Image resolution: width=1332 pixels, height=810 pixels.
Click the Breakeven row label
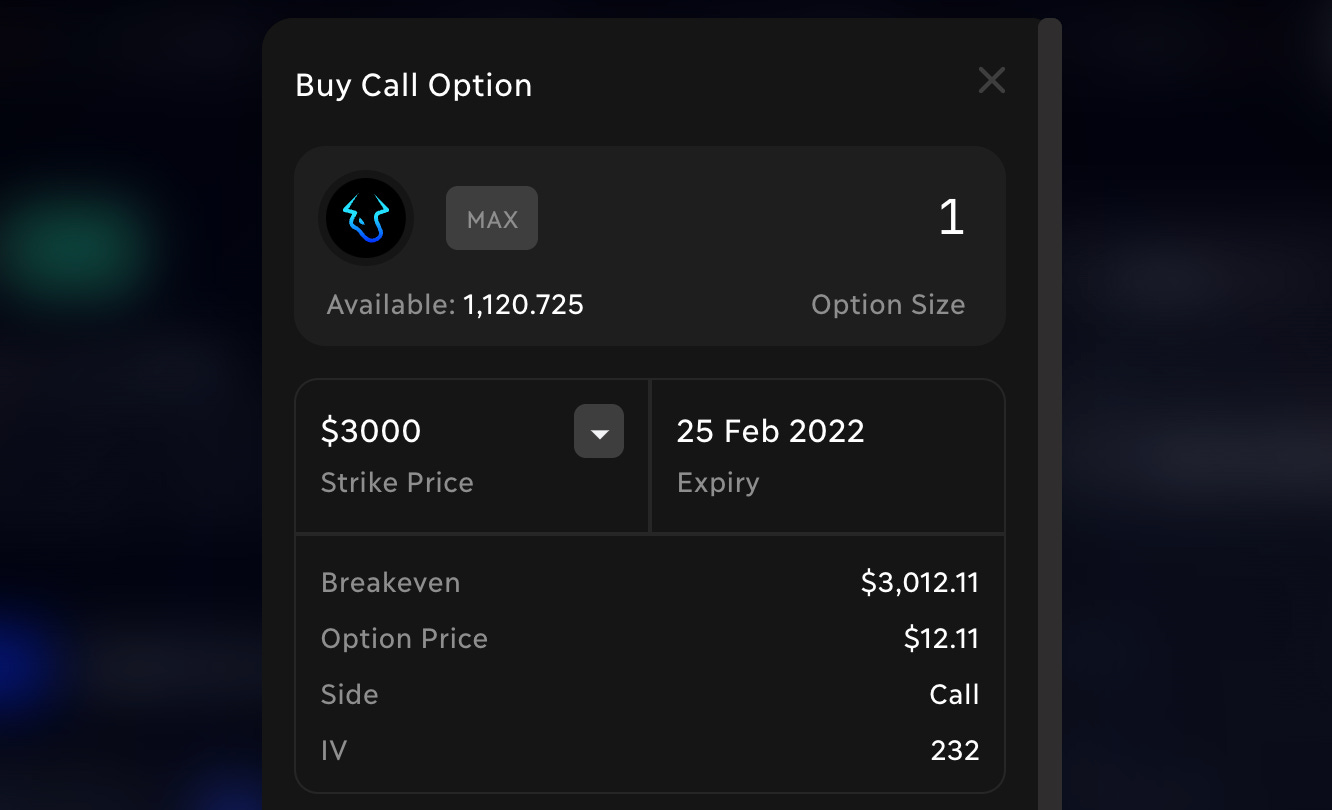pyautogui.click(x=391, y=583)
